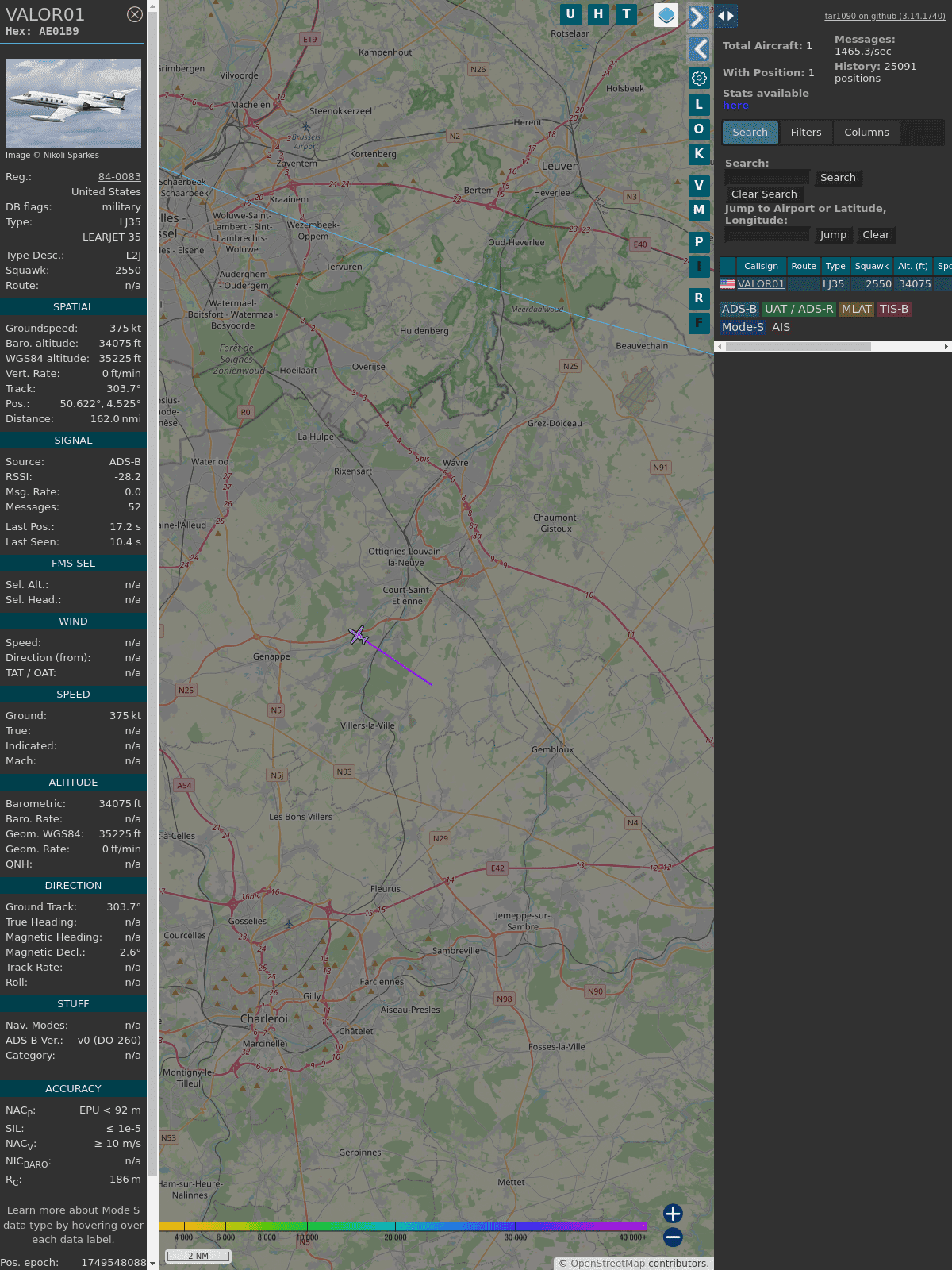Click table horizontal scrollbar right arrow
The width and height of the screenshot is (952, 1270).
click(946, 347)
